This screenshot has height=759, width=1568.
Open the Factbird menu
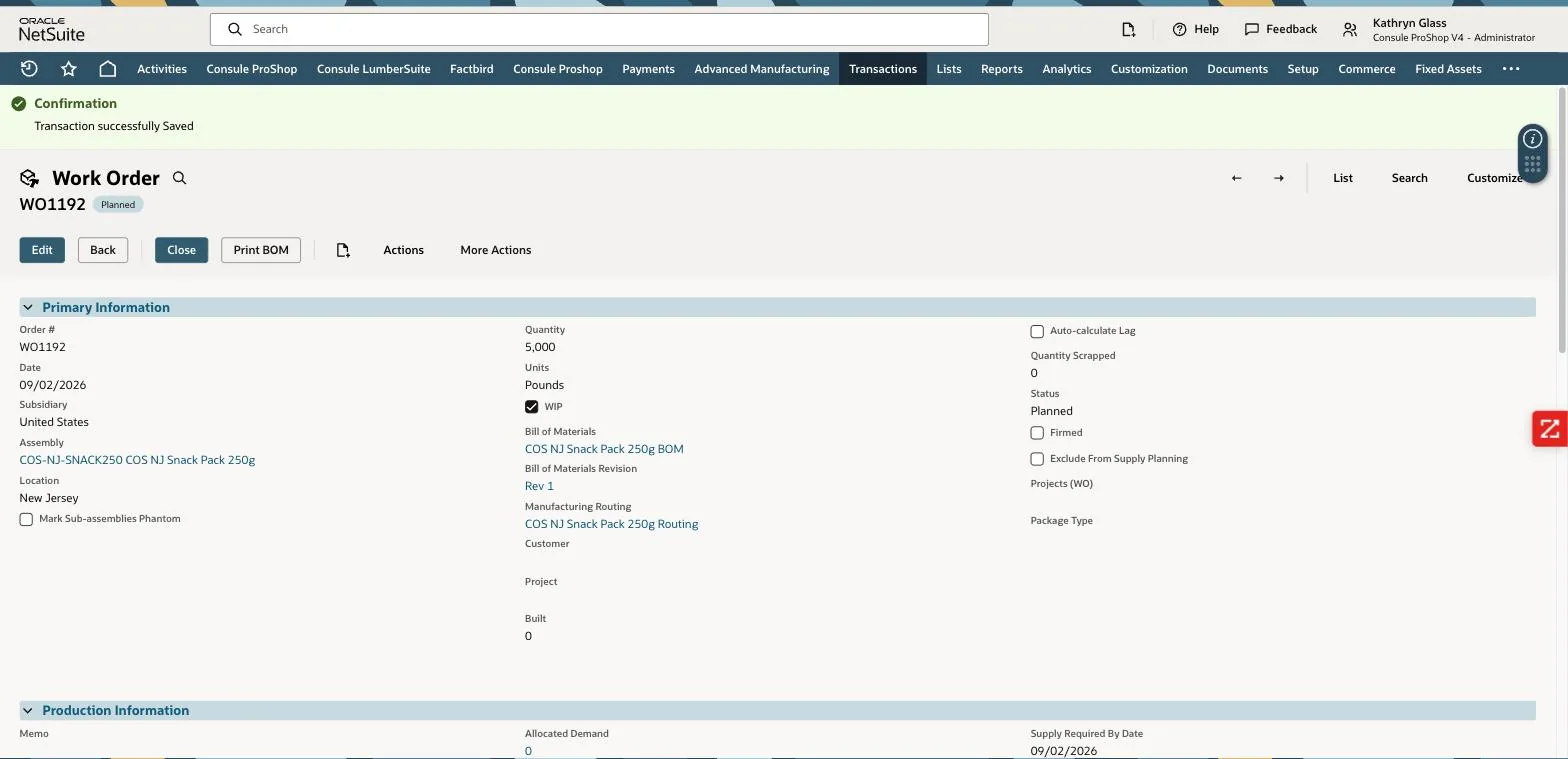click(x=472, y=69)
